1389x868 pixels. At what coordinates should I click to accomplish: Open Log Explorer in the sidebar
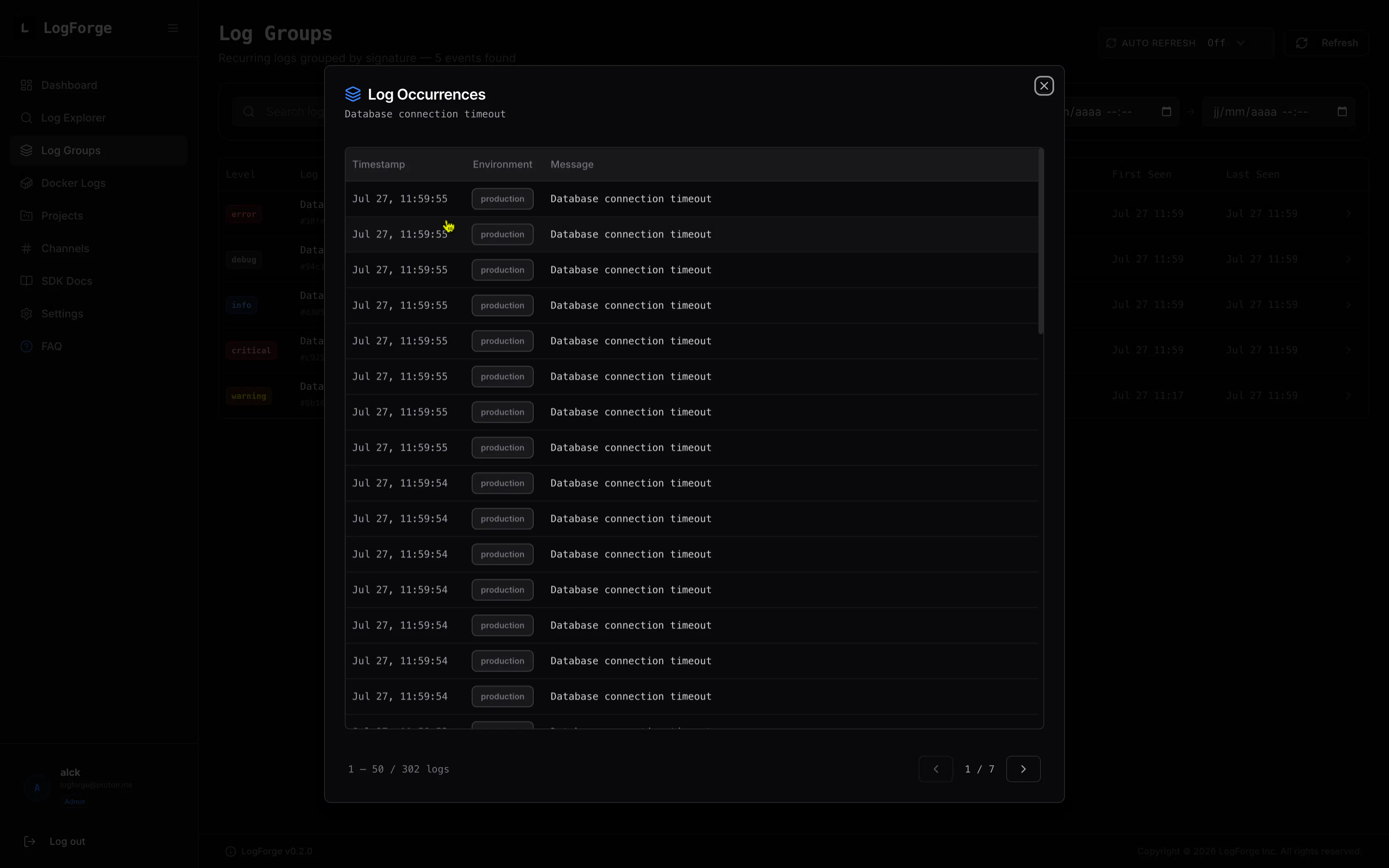coord(99,118)
